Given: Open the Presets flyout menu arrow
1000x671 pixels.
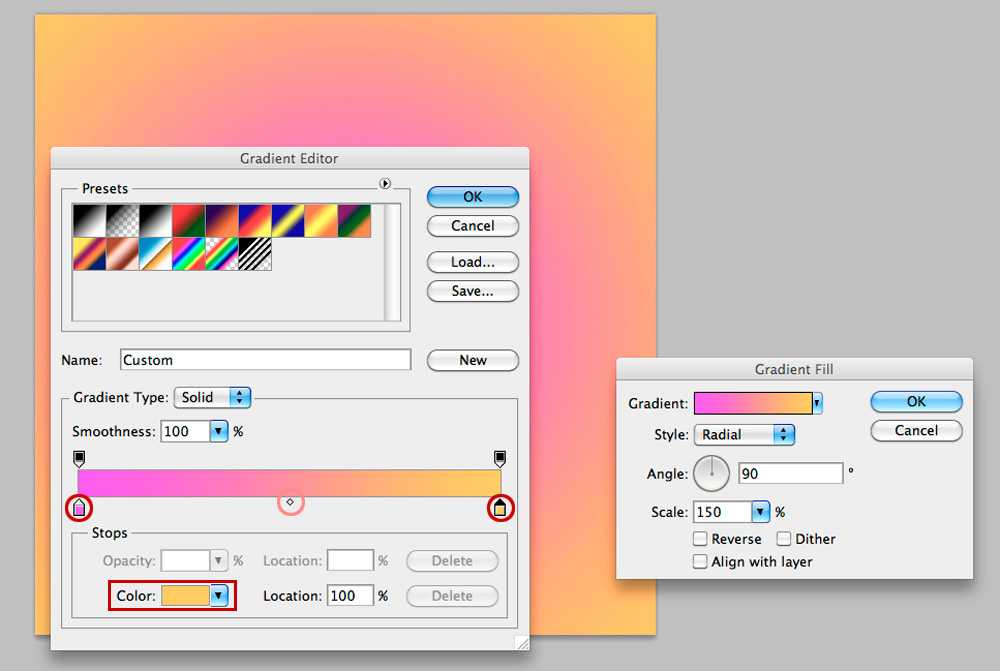Looking at the screenshot, I should point(385,184).
